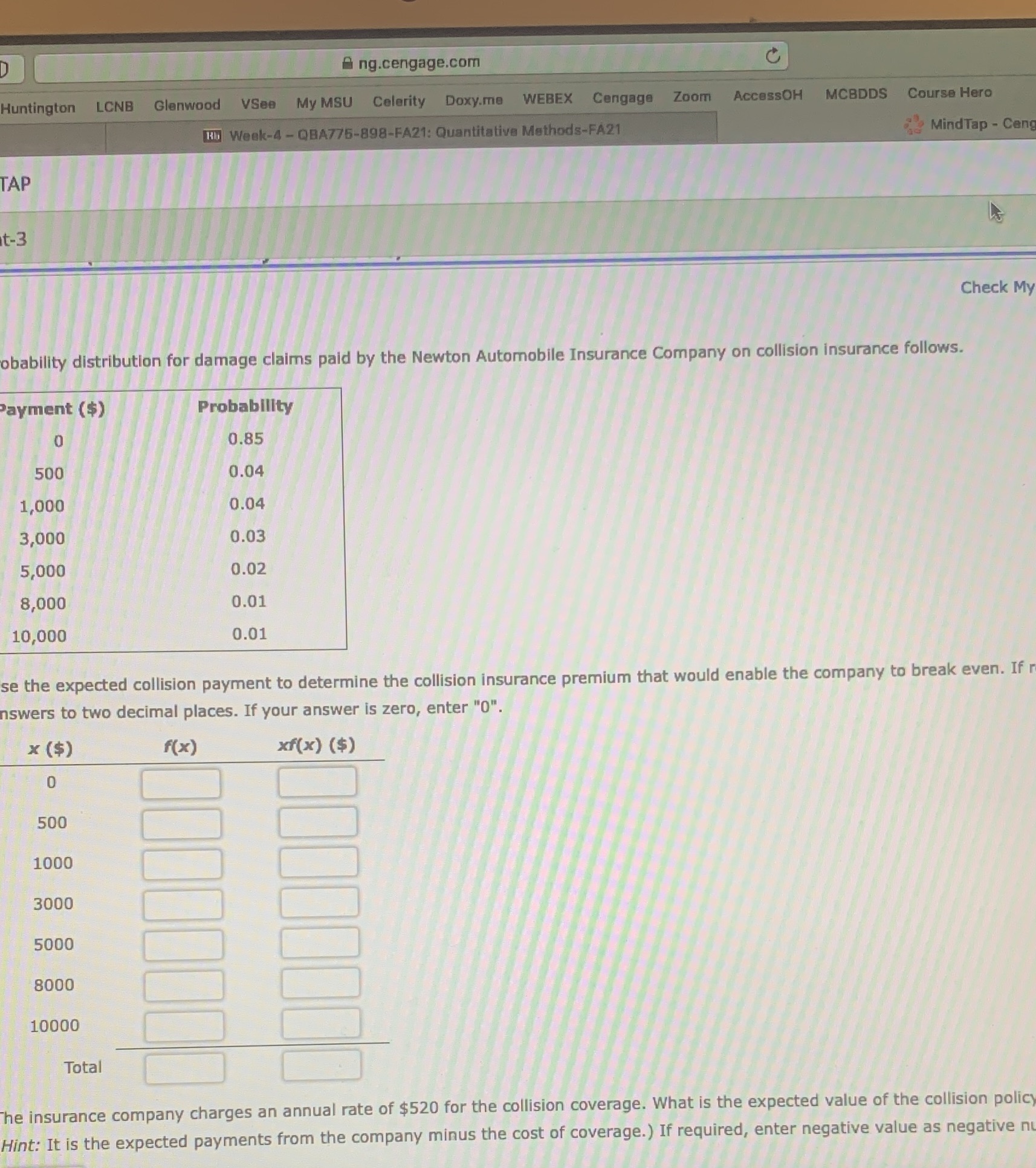The height and width of the screenshot is (1168, 1036).
Task: Click the xf(x) ($) column header
Action: pos(316,745)
